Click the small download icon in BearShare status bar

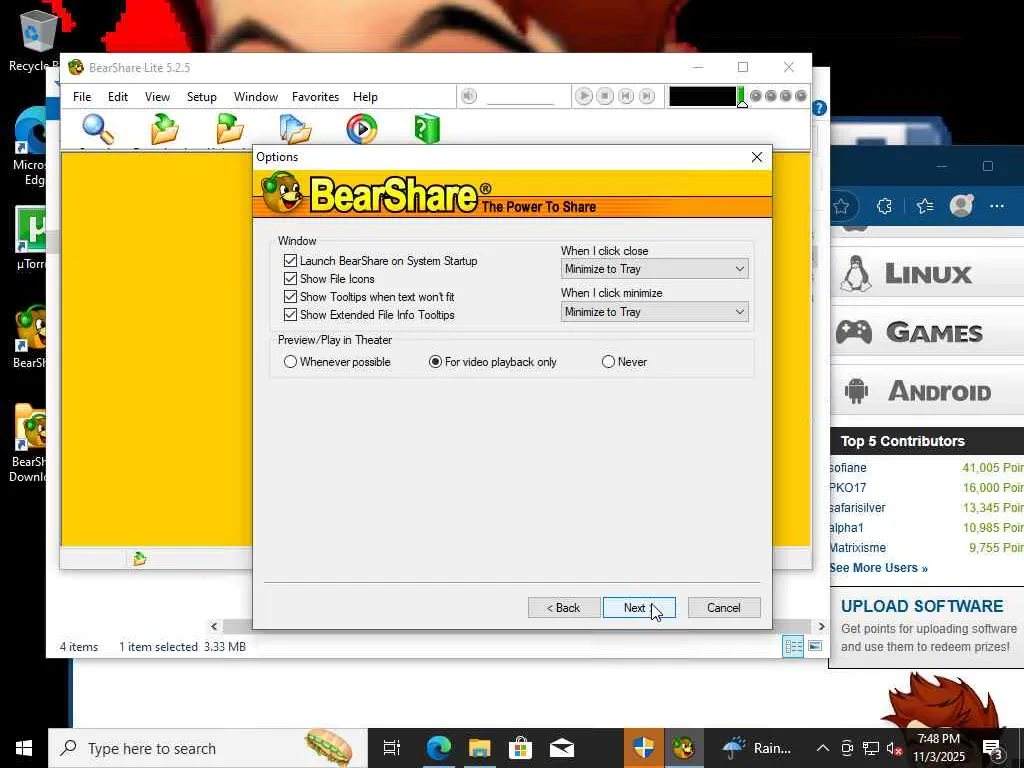[x=139, y=559]
